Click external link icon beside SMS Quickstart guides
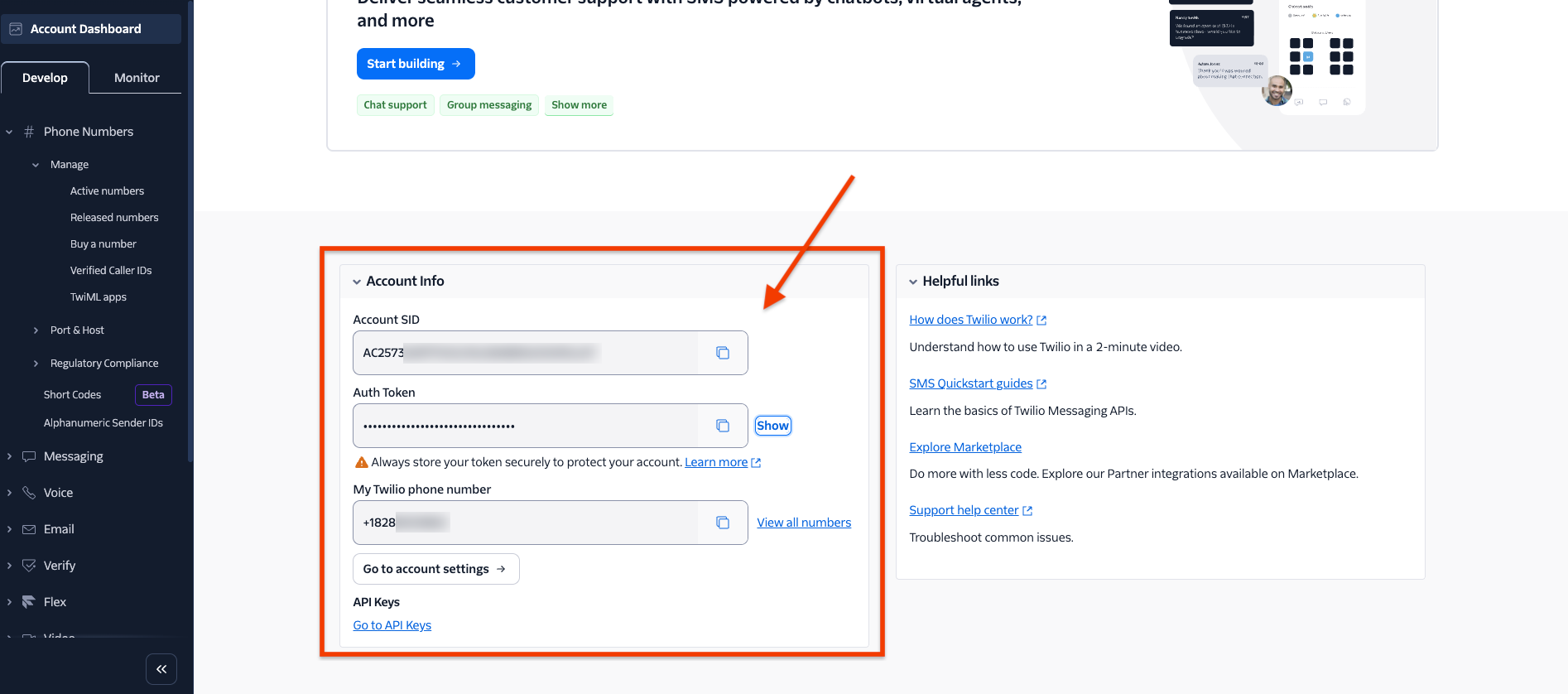1568x694 pixels. click(1041, 384)
